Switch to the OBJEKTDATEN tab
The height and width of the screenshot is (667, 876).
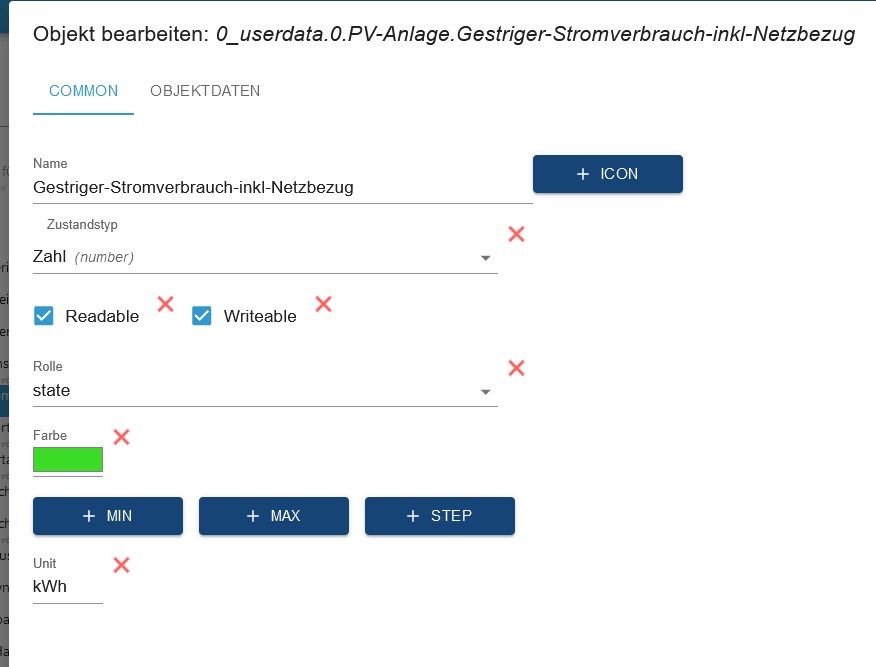click(x=205, y=91)
